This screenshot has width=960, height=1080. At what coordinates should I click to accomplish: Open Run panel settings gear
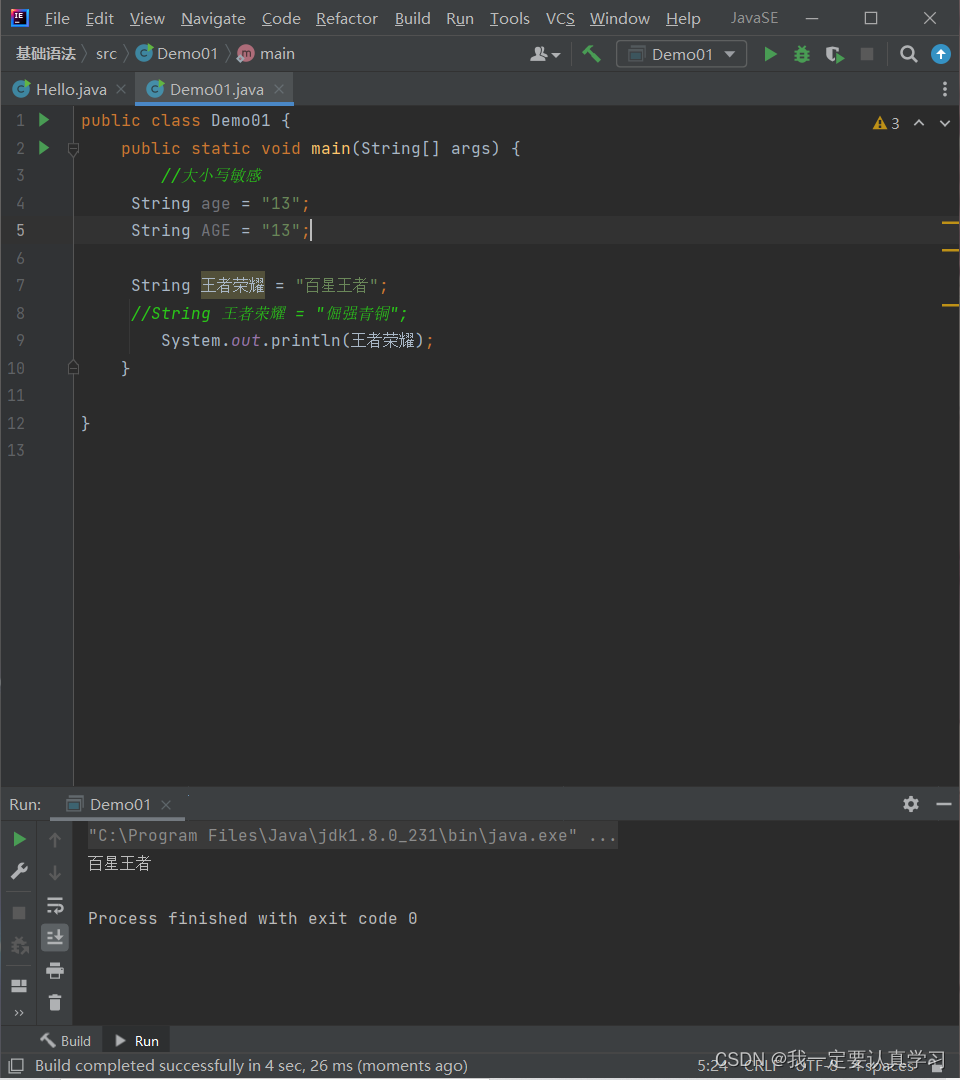click(x=911, y=804)
